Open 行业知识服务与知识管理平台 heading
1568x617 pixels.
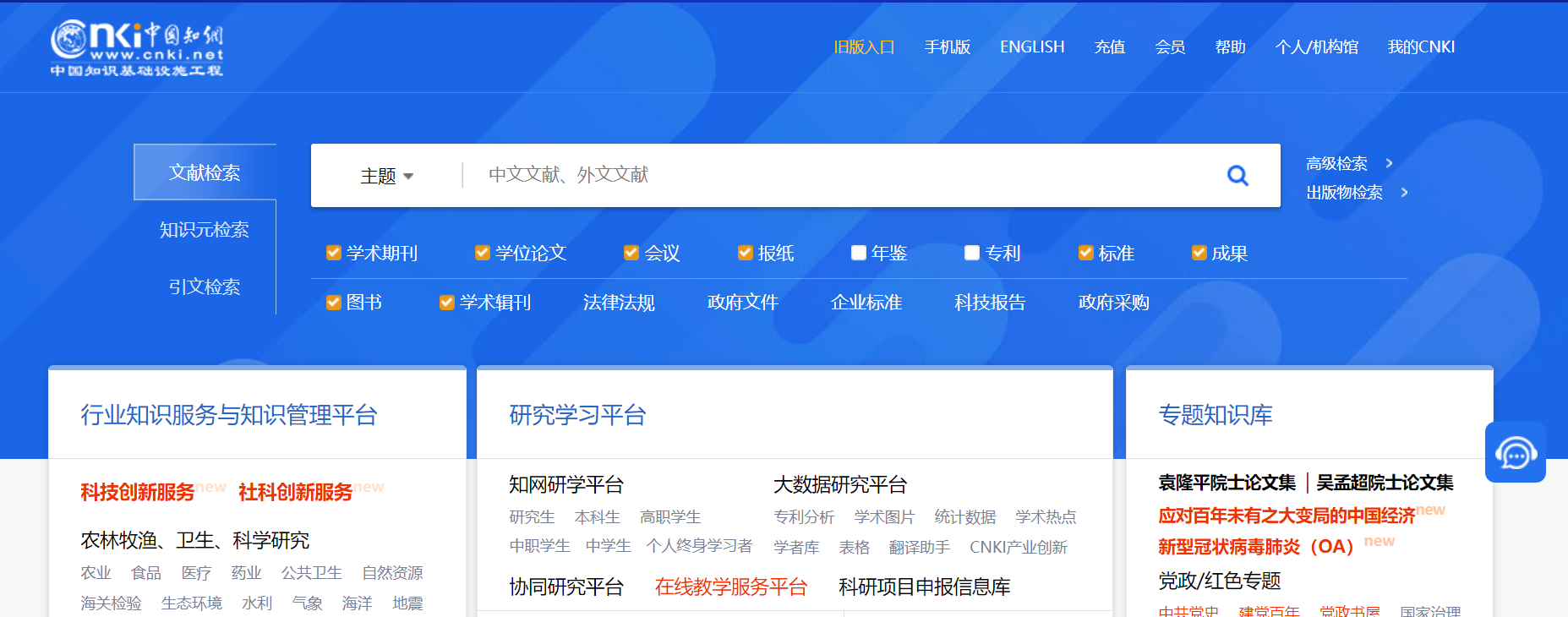point(229,415)
